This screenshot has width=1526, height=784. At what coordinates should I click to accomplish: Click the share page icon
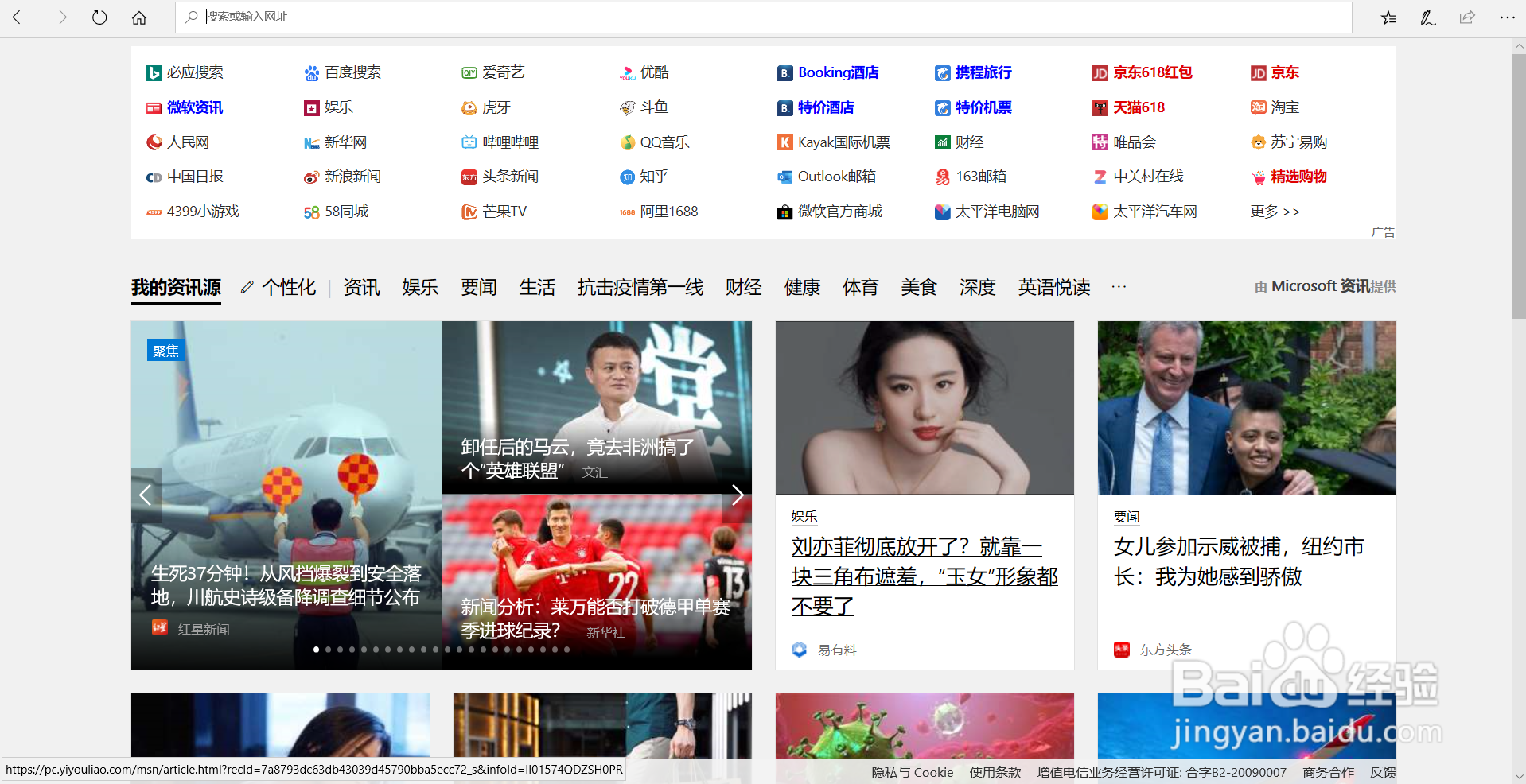click(x=1467, y=17)
